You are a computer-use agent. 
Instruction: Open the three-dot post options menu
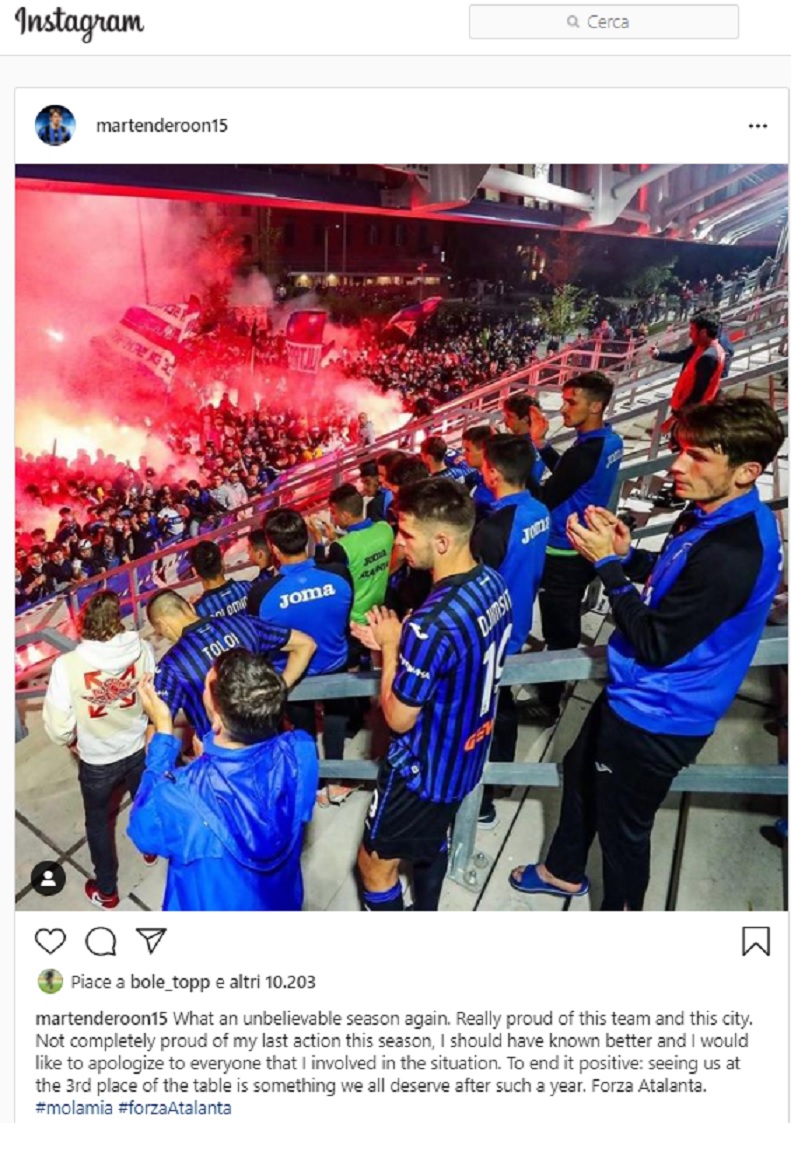point(758,125)
